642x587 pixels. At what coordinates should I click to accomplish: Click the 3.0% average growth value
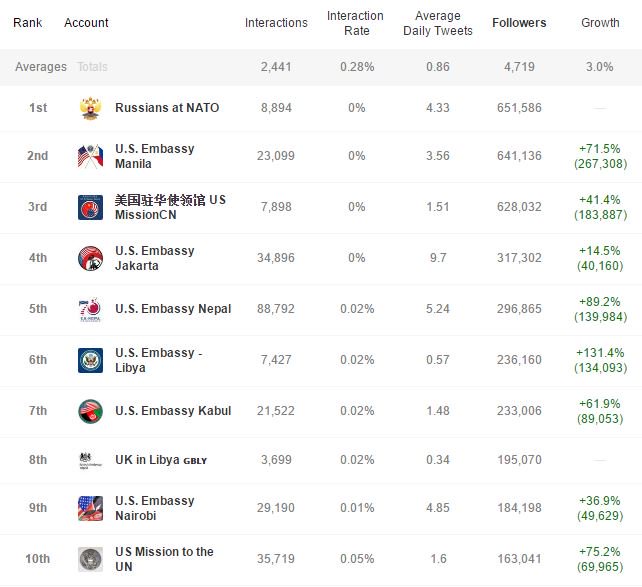(599, 67)
